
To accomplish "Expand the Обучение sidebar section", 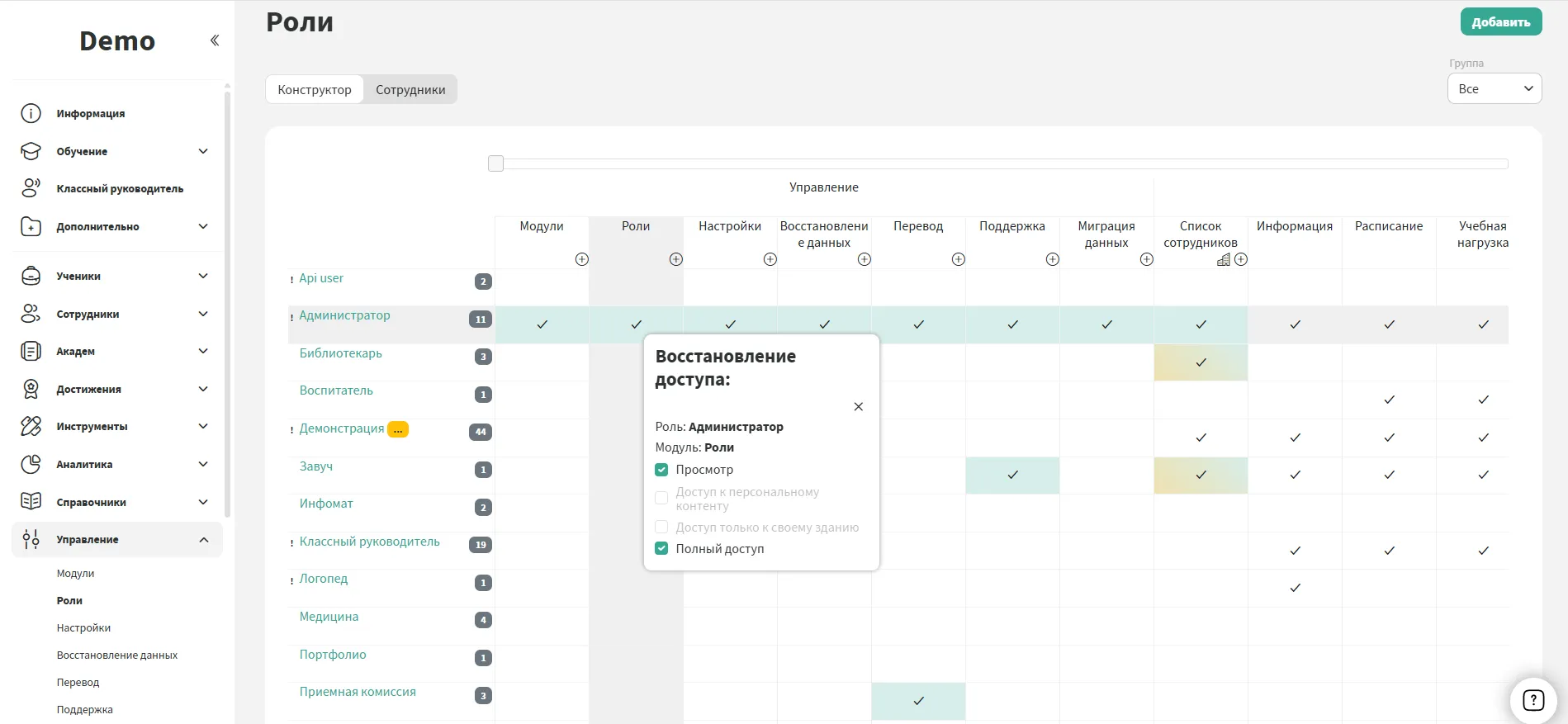I will (x=203, y=151).
